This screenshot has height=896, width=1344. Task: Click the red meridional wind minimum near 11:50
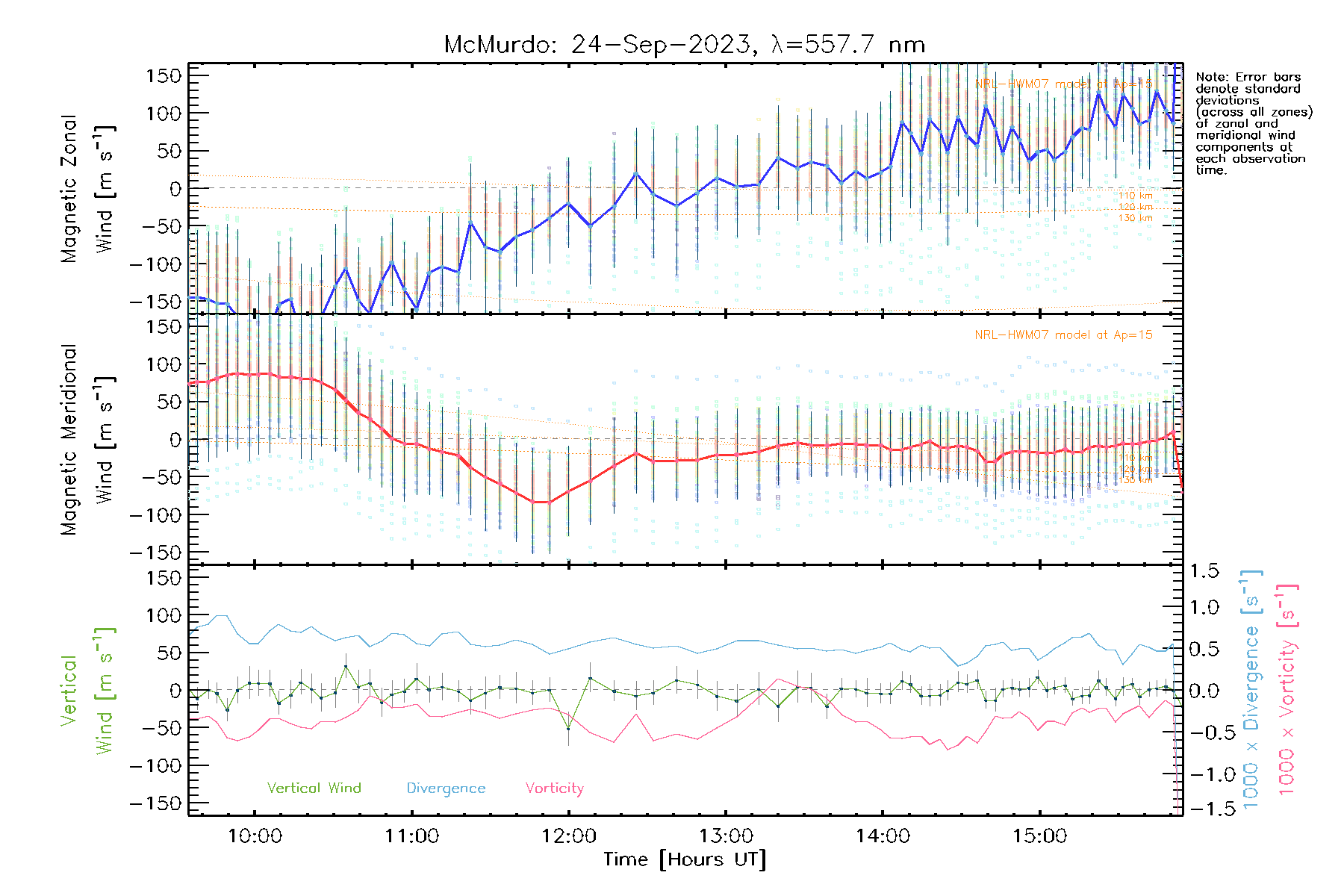pos(541,503)
